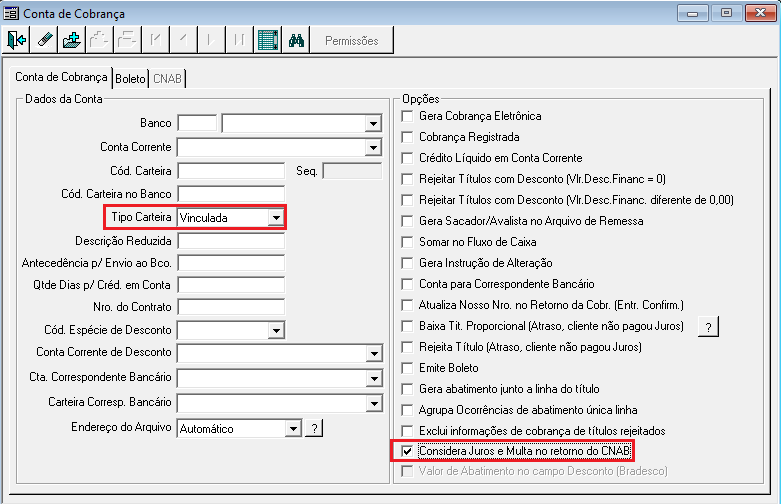
Task: Click Antecedência p/ Envio ao Bco. field
Action: click(x=231, y=263)
